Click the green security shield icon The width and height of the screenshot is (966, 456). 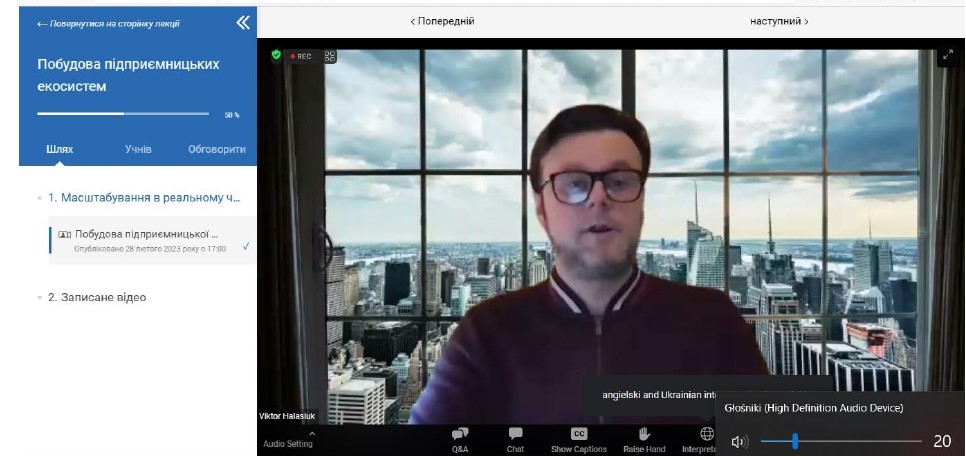[276, 55]
